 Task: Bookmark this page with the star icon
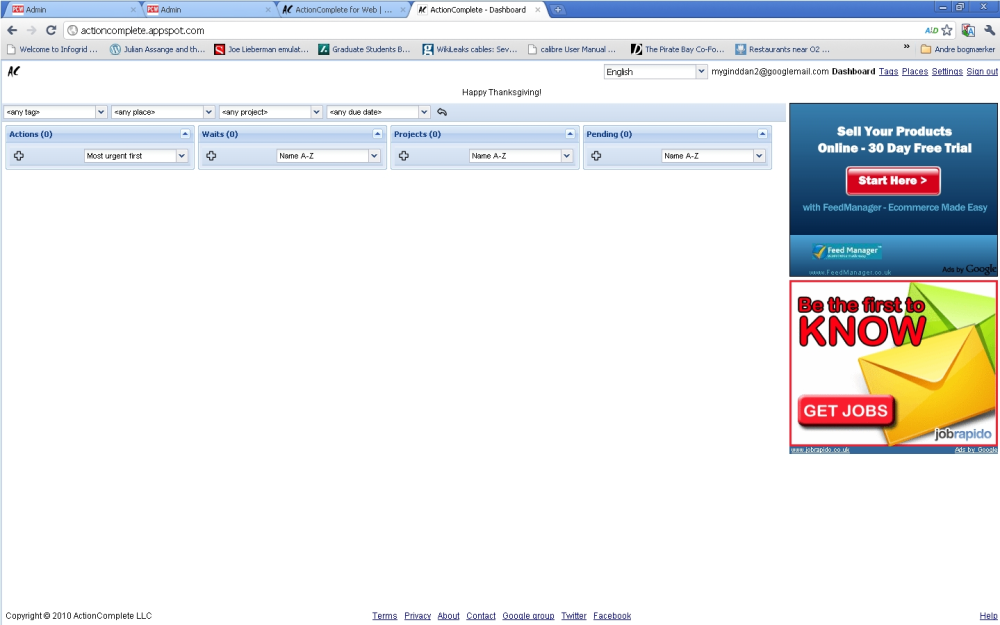coord(947,30)
